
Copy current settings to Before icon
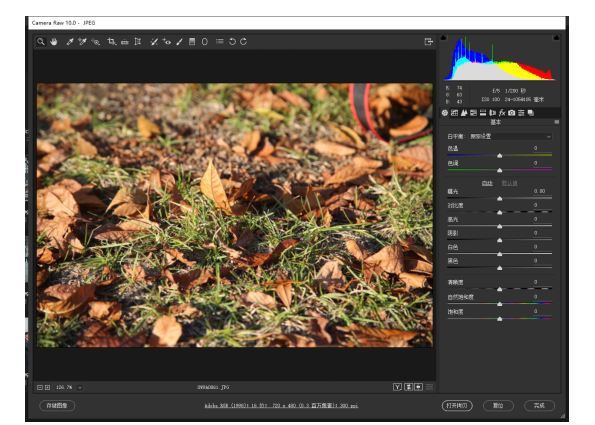[x=419, y=387]
